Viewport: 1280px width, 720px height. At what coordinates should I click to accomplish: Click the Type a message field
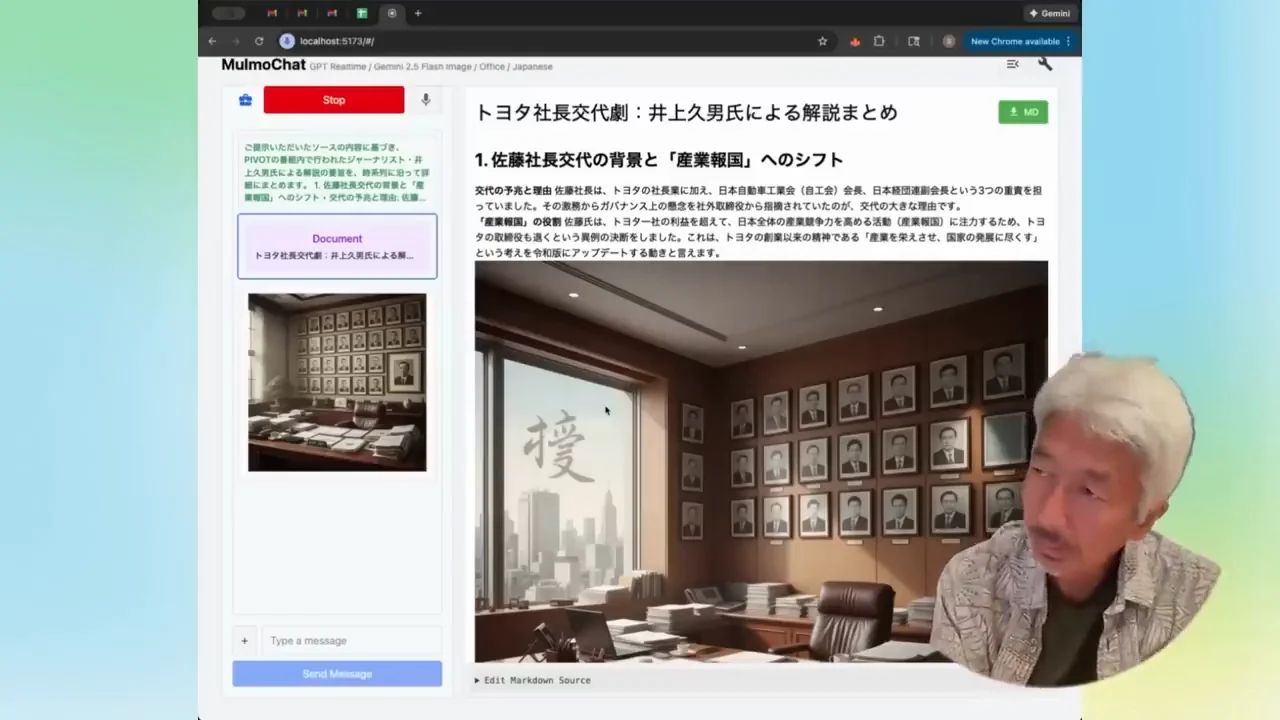(350, 640)
